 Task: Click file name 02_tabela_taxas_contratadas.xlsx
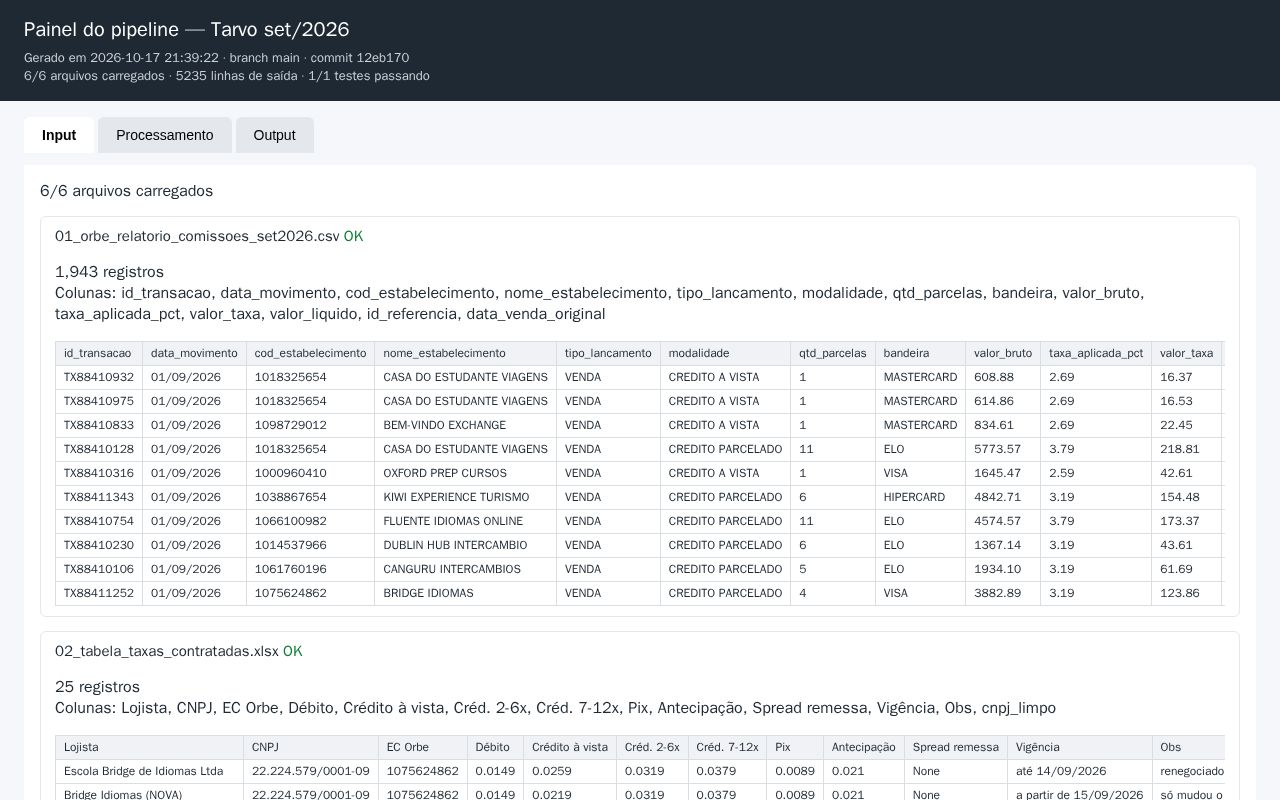coord(167,652)
